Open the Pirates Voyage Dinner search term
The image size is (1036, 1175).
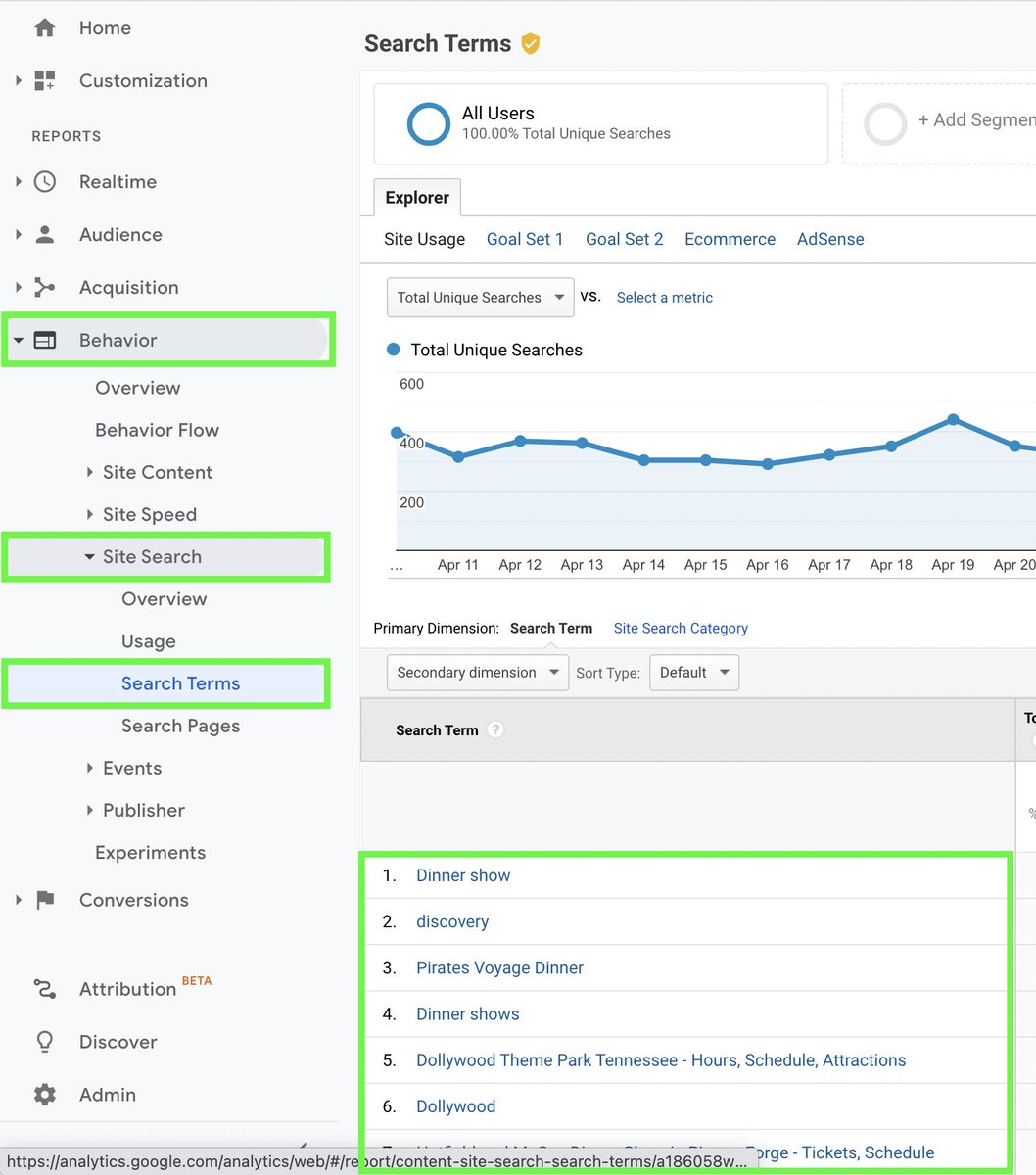(x=499, y=967)
